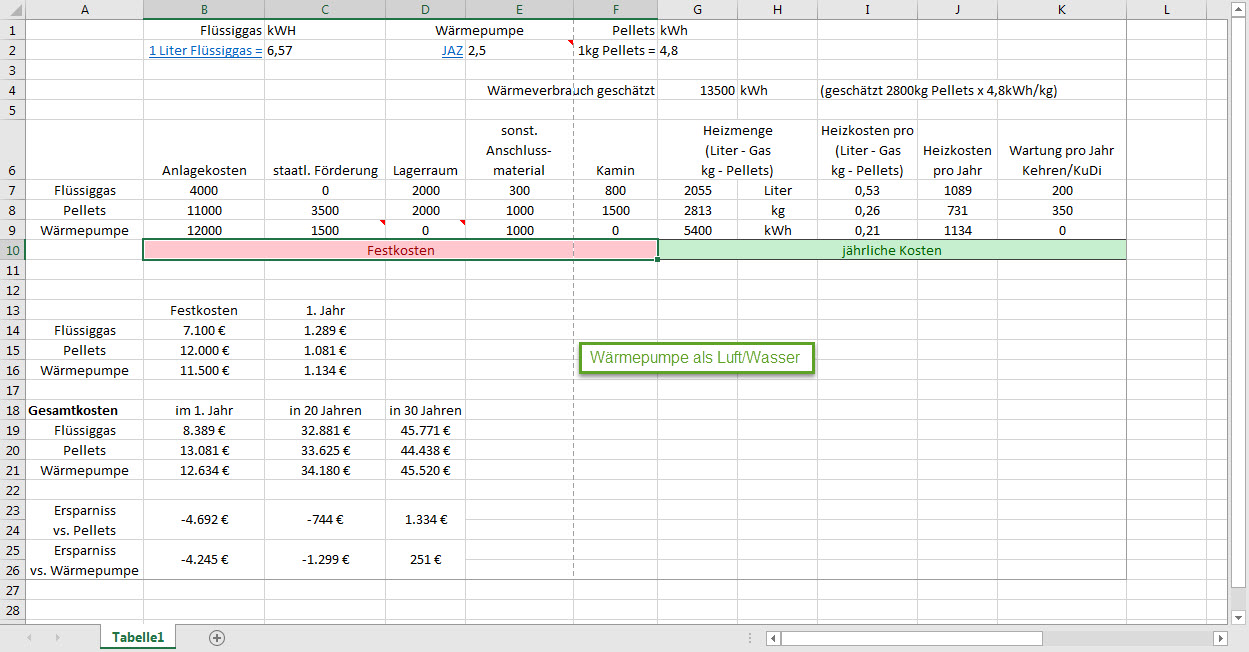Click previous sheet navigation arrow
1249x652 pixels.
tap(29, 637)
